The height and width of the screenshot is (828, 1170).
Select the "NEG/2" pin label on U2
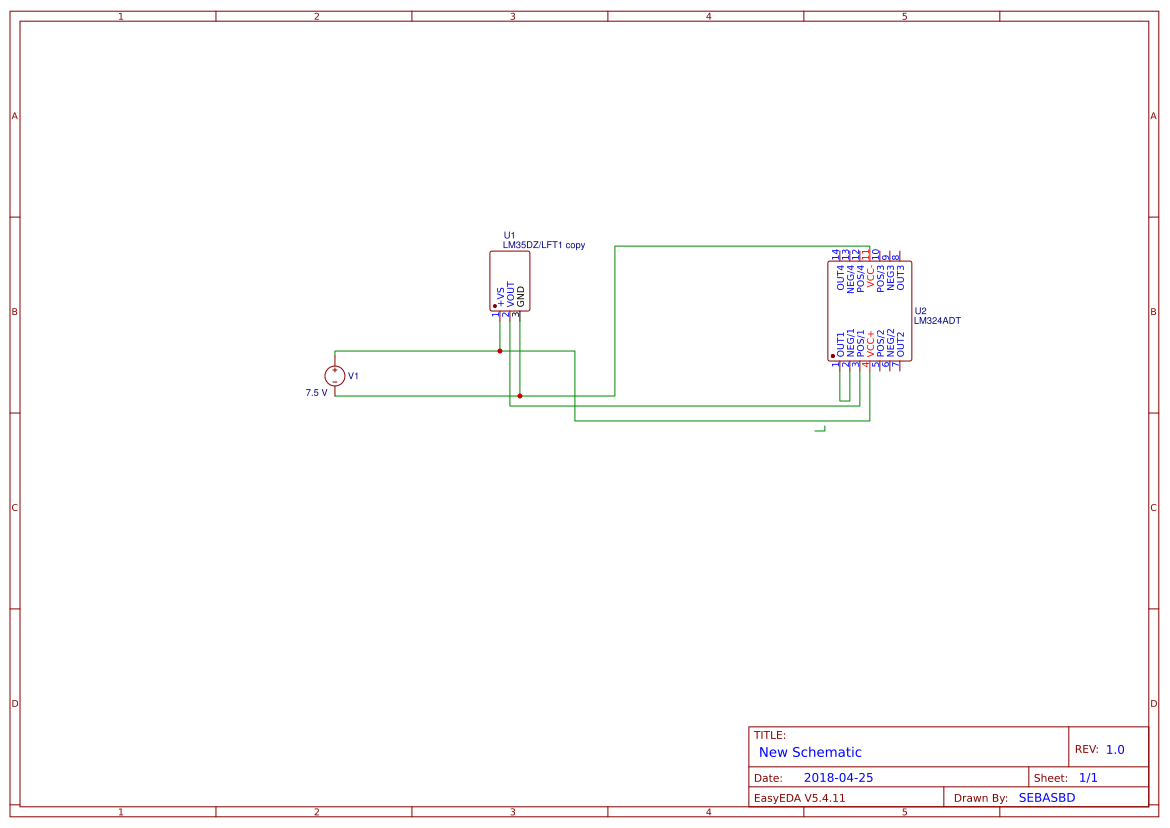click(x=890, y=343)
